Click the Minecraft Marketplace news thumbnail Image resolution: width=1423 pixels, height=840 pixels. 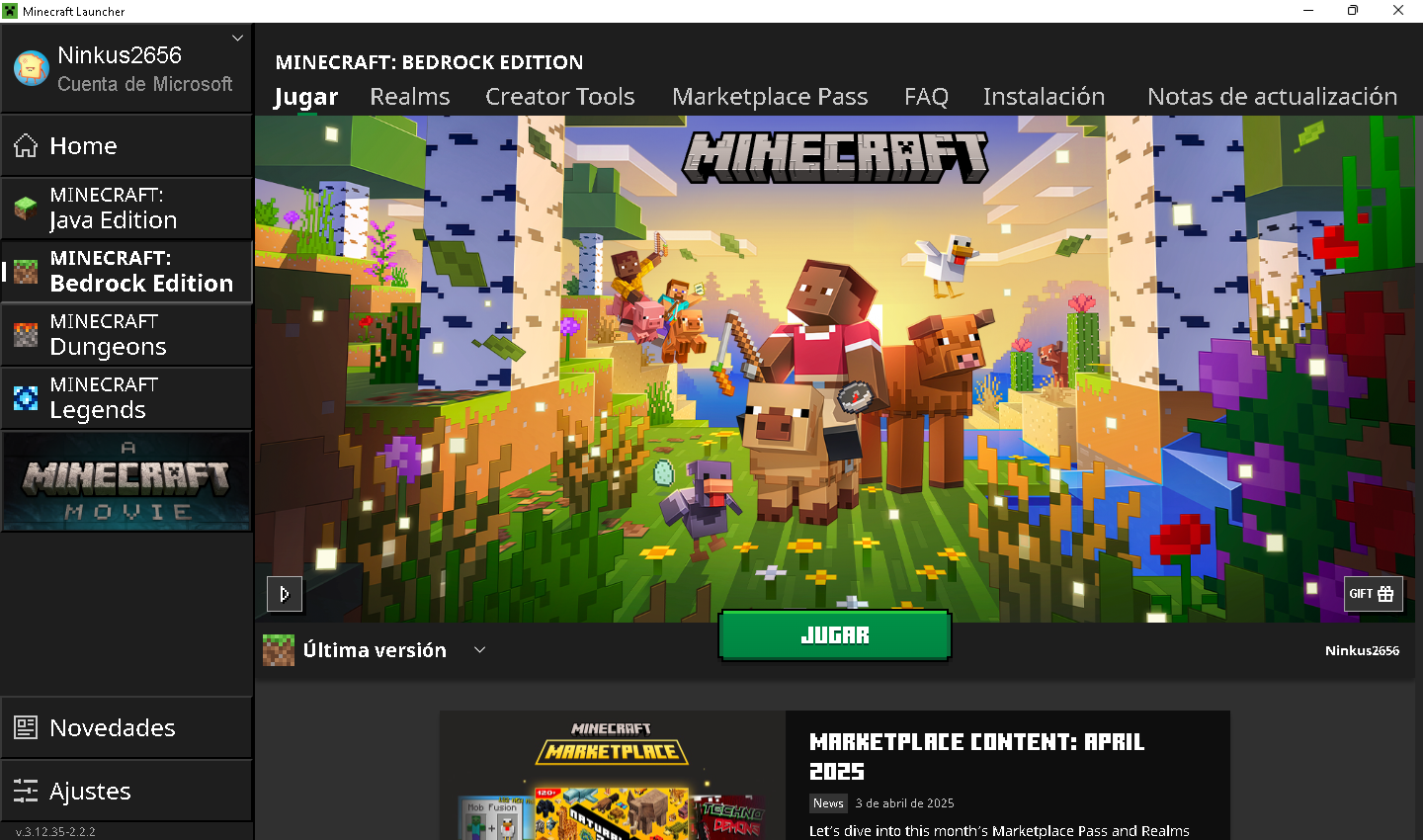[613, 776]
